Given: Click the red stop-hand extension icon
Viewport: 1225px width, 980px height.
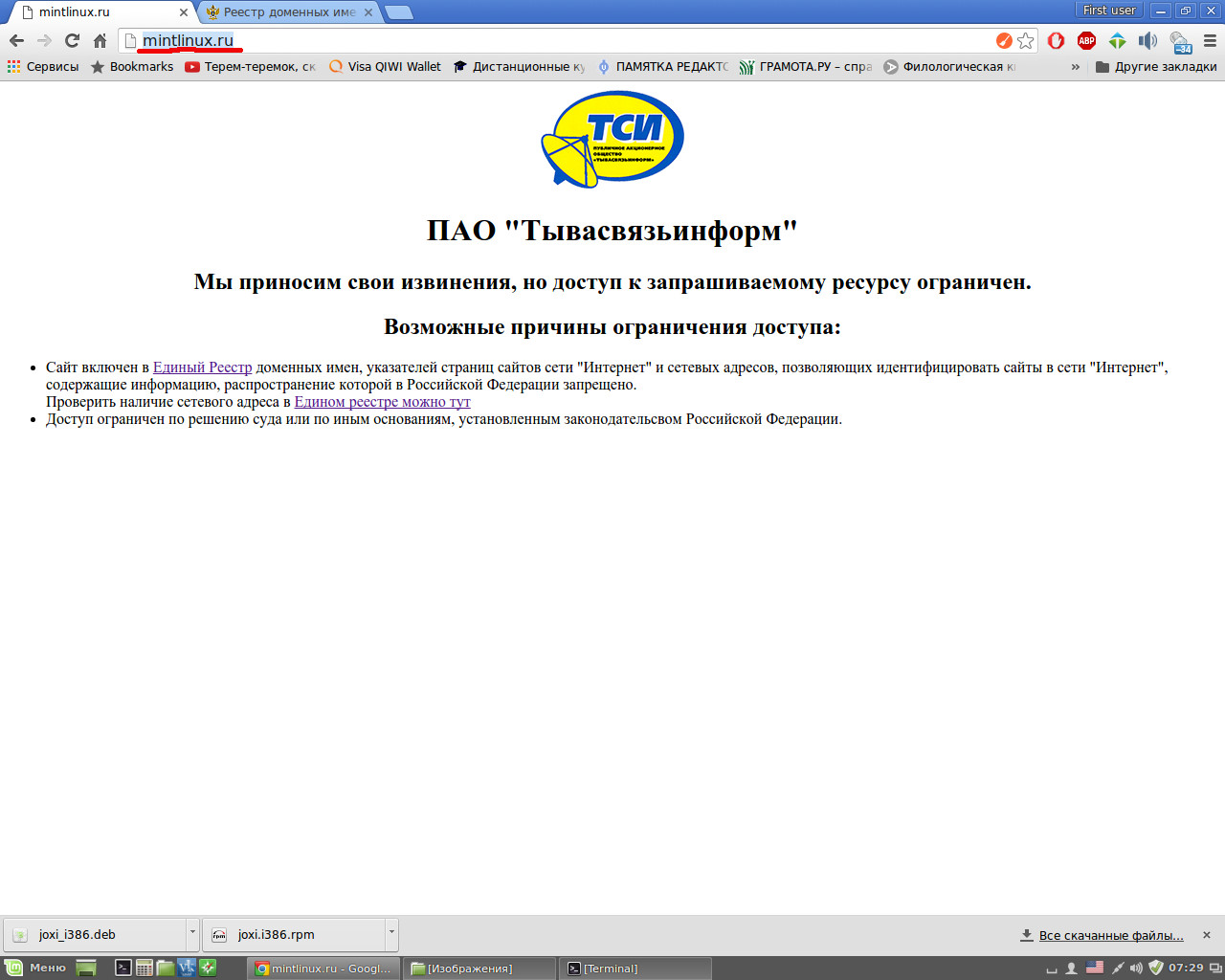Looking at the screenshot, I should click(1056, 40).
